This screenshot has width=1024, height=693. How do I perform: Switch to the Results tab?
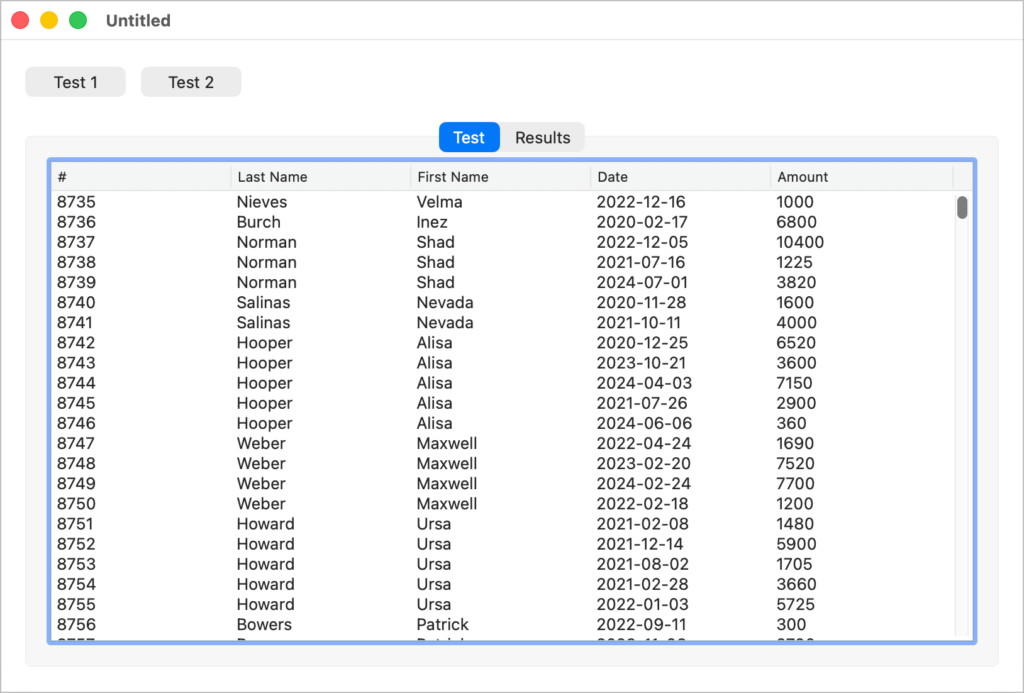[542, 138]
